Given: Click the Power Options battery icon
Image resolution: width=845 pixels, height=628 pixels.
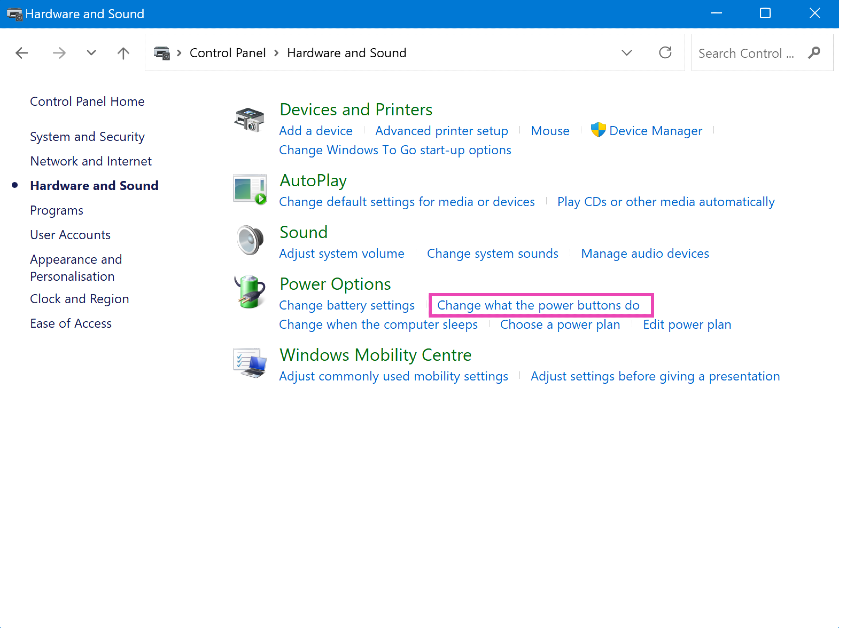Looking at the screenshot, I should [249, 293].
